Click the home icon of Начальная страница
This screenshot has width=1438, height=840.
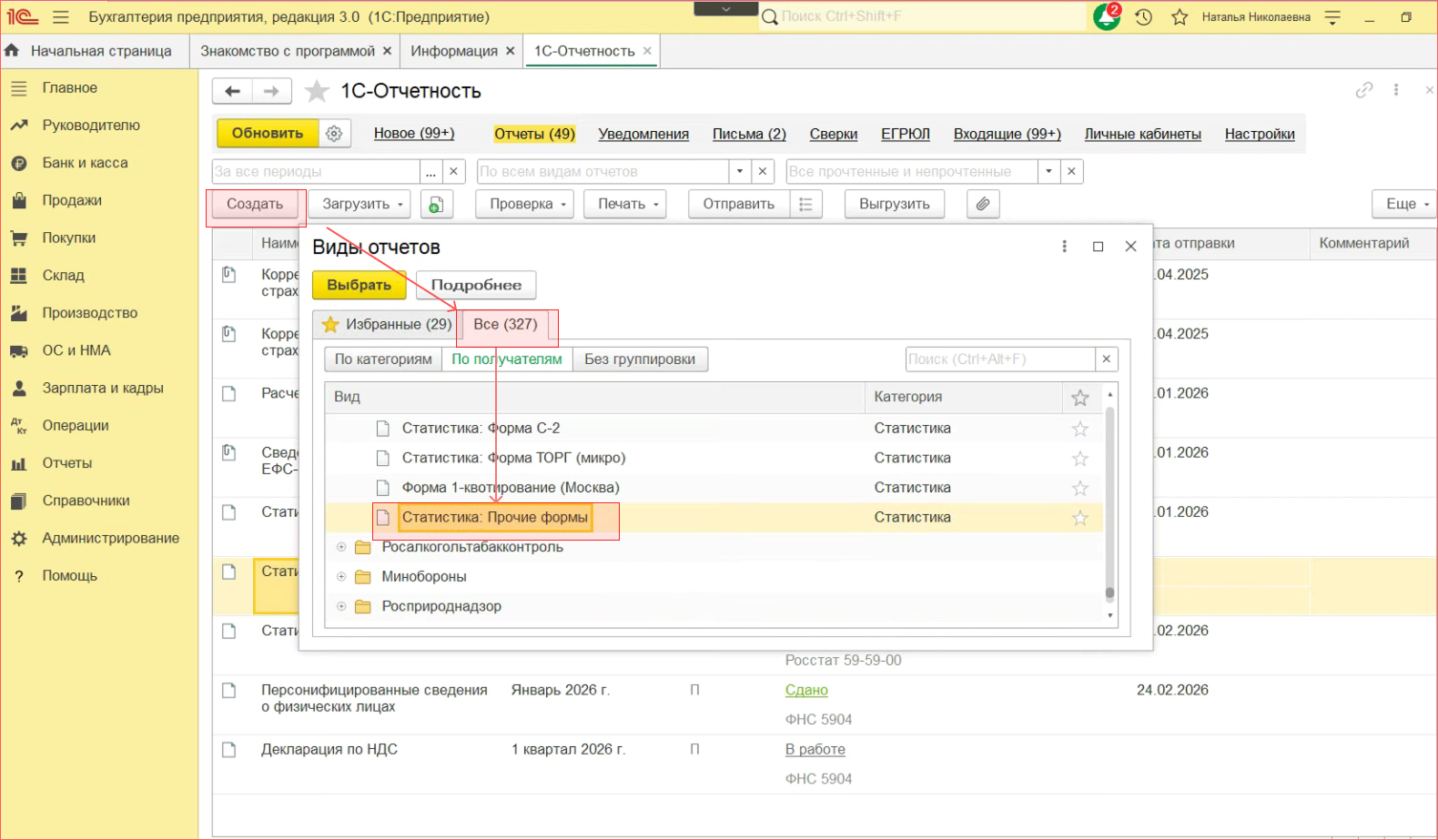(12, 51)
